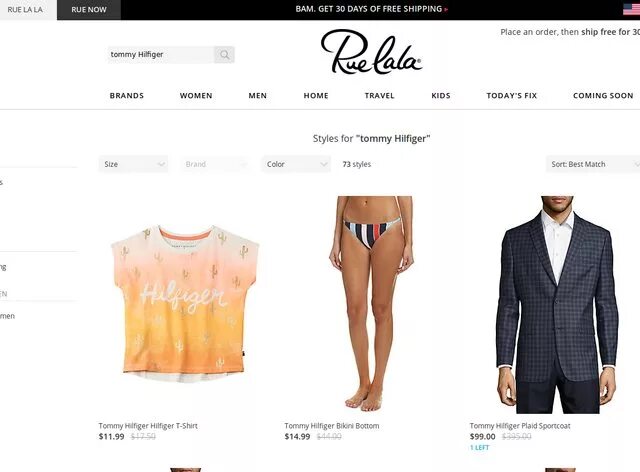Expand the Color filter dropdown

(x=296, y=164)
